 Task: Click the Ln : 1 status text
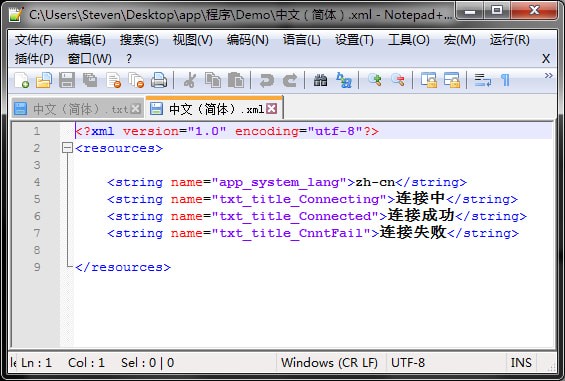[36, 363]
